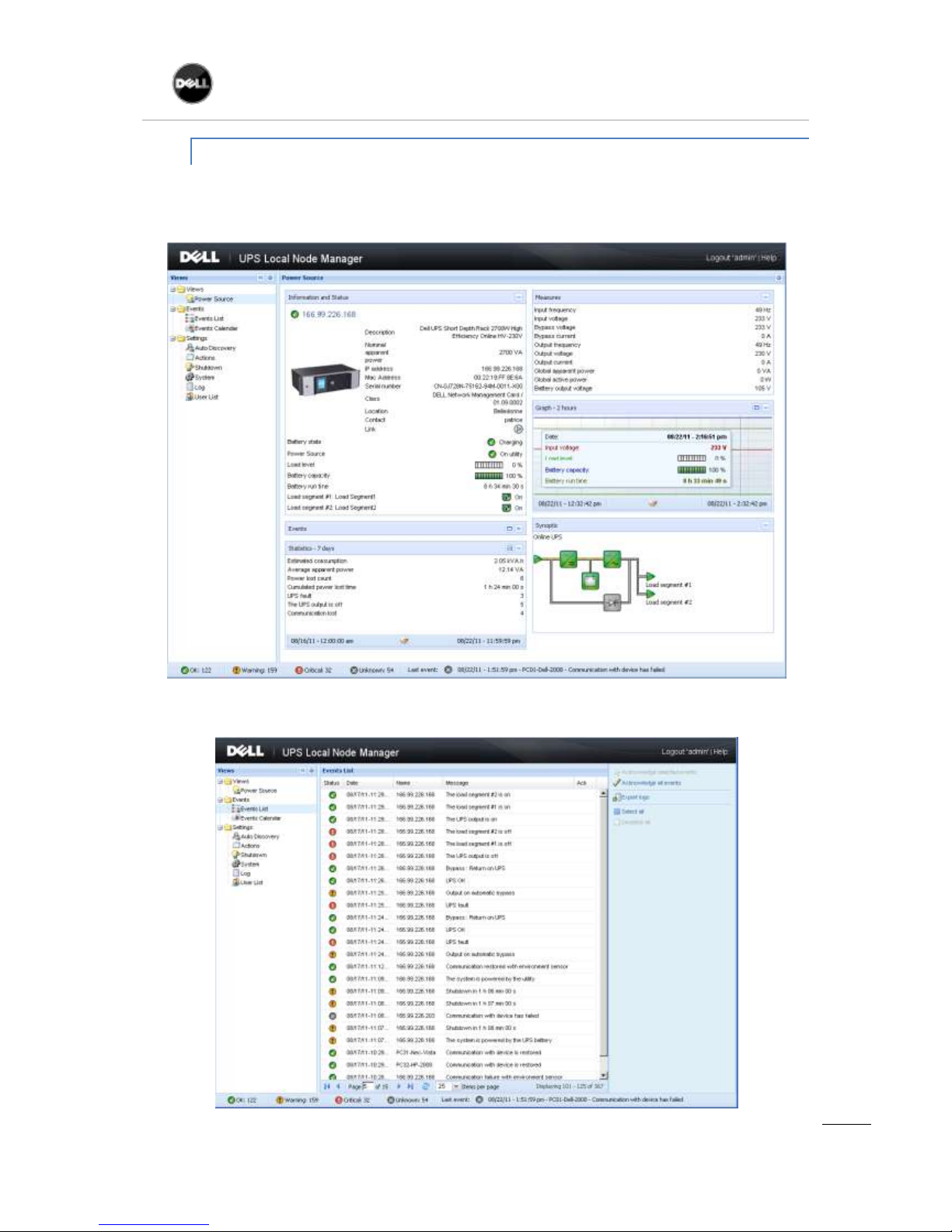Image resolution: width=952 pixels, height=1232 pixels.
Task: Click User List icon in Events List window
Action: [236, 882]
